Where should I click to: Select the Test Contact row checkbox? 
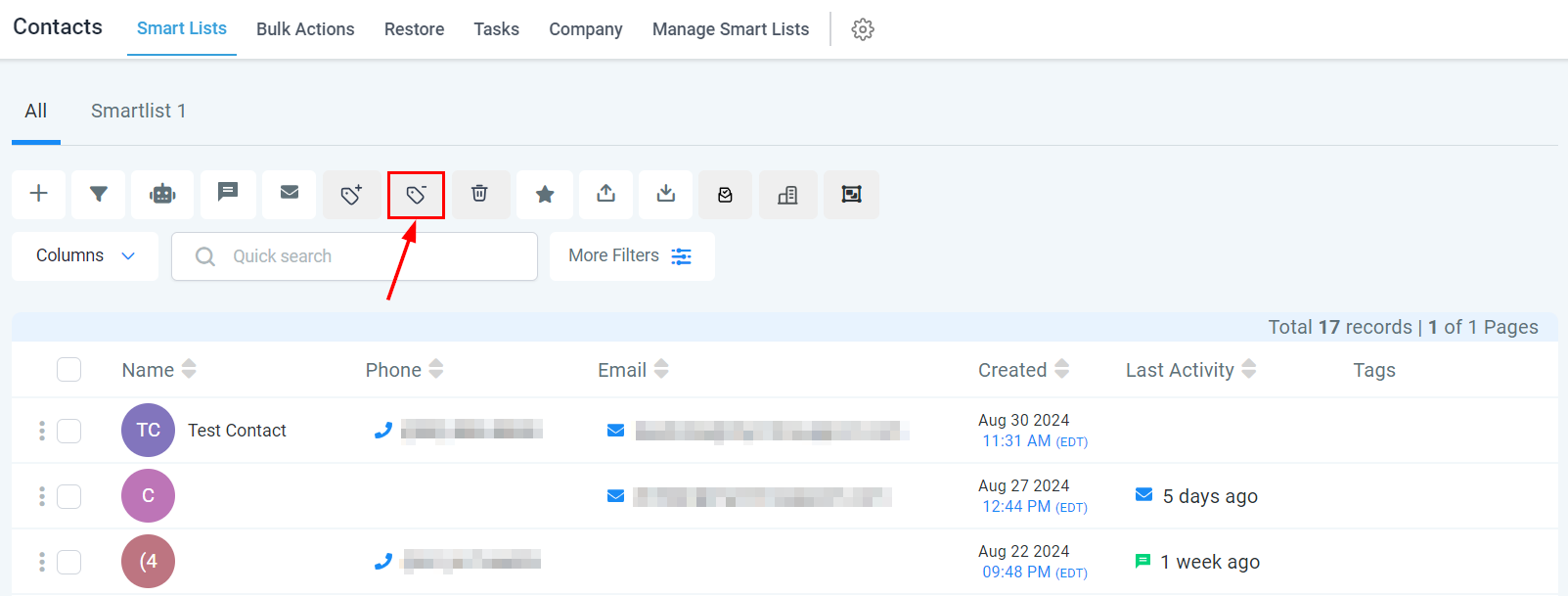[68, 431]
